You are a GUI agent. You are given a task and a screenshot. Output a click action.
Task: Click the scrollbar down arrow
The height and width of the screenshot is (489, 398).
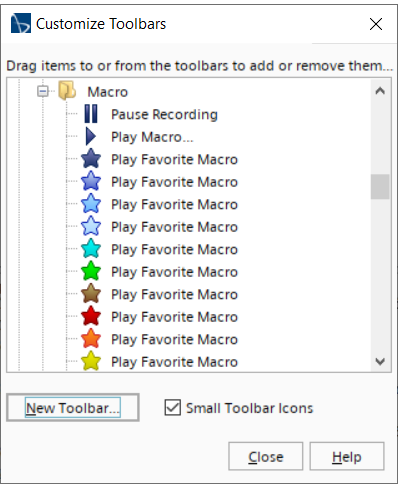point(380,361)
